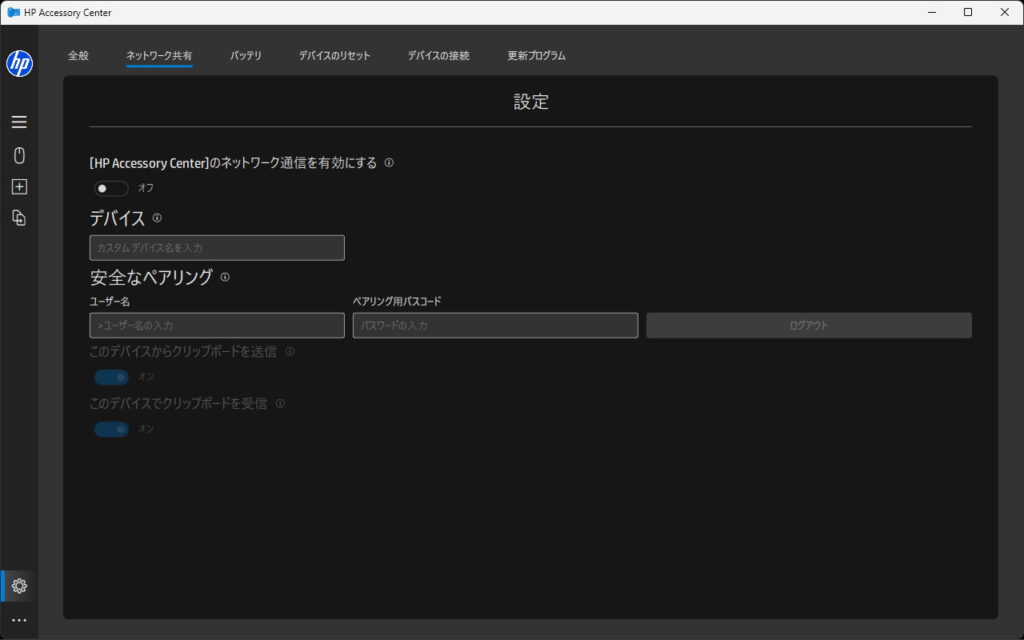Go to the デバイスのリセット tab
The height and width of the screenshot is (640, 1024).
coord(334,56)
